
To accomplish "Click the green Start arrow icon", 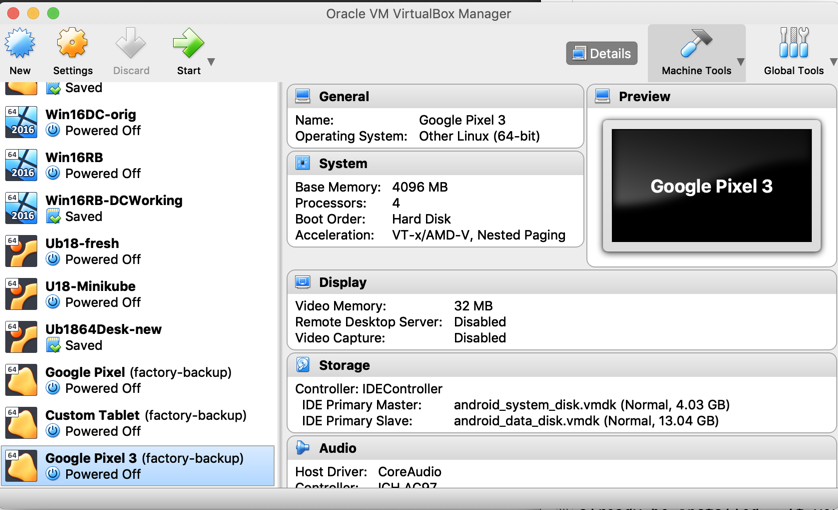I will 186,45.
